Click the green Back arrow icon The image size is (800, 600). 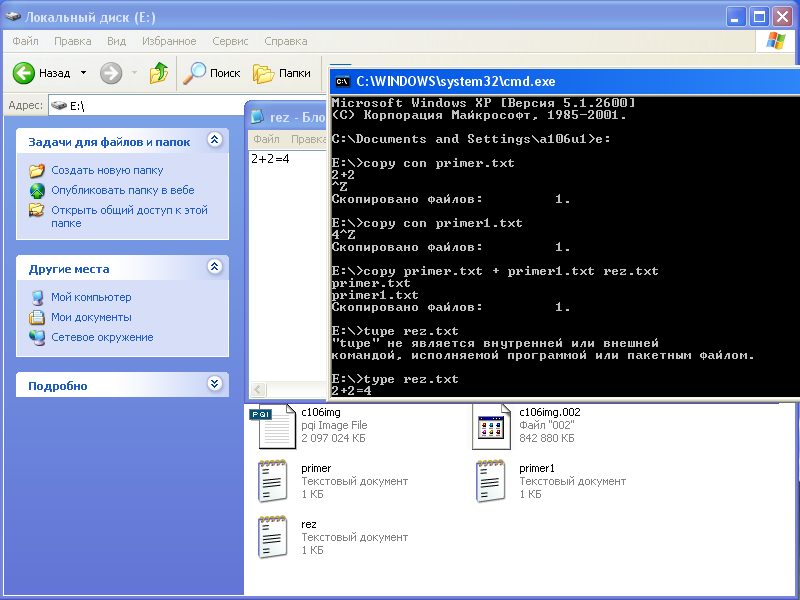click(23, 73)
